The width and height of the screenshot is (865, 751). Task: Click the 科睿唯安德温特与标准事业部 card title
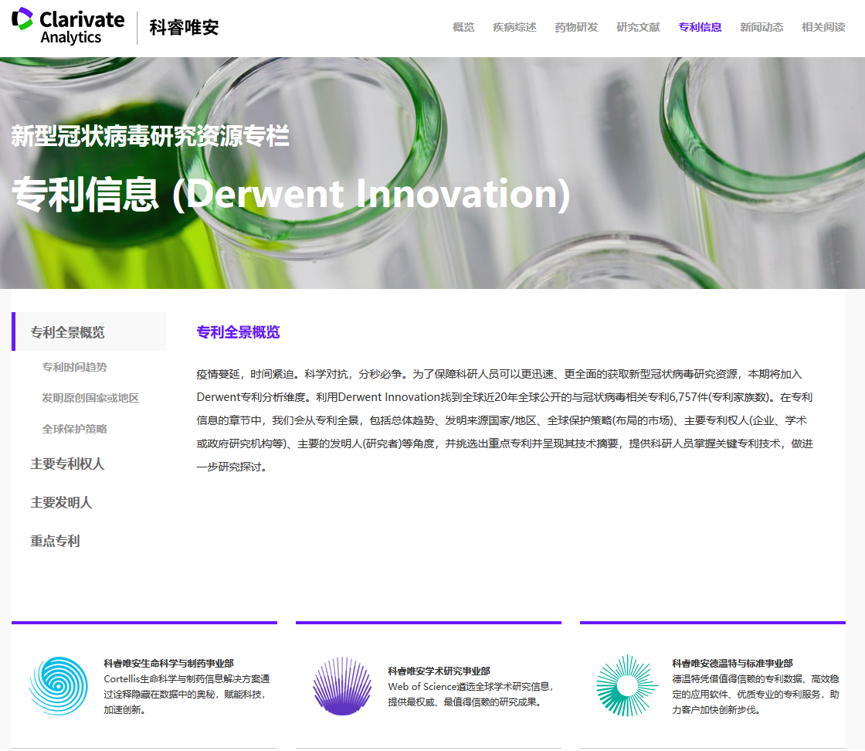pos(733,663)
